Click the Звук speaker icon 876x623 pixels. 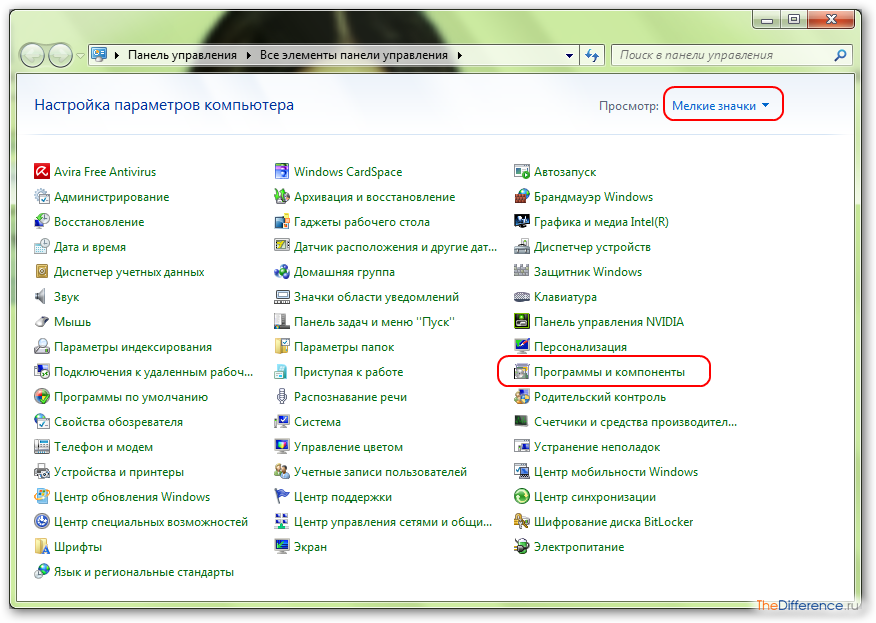pyautogui.click(x=42, y=297)
